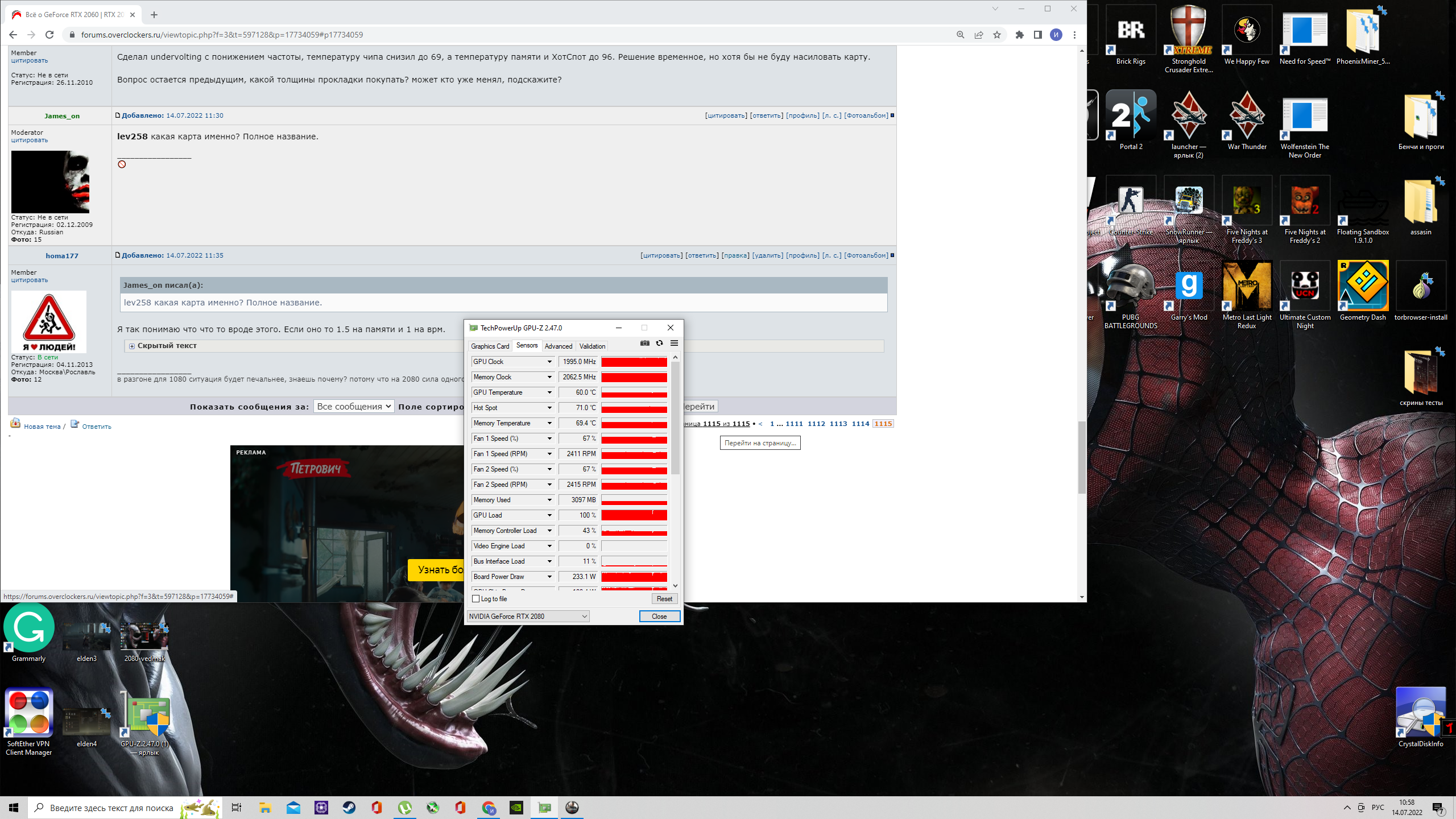Open Steam from the taskbar
Image resolution: width=1456 pixels, height=819 pixels.
coord(349,808)
